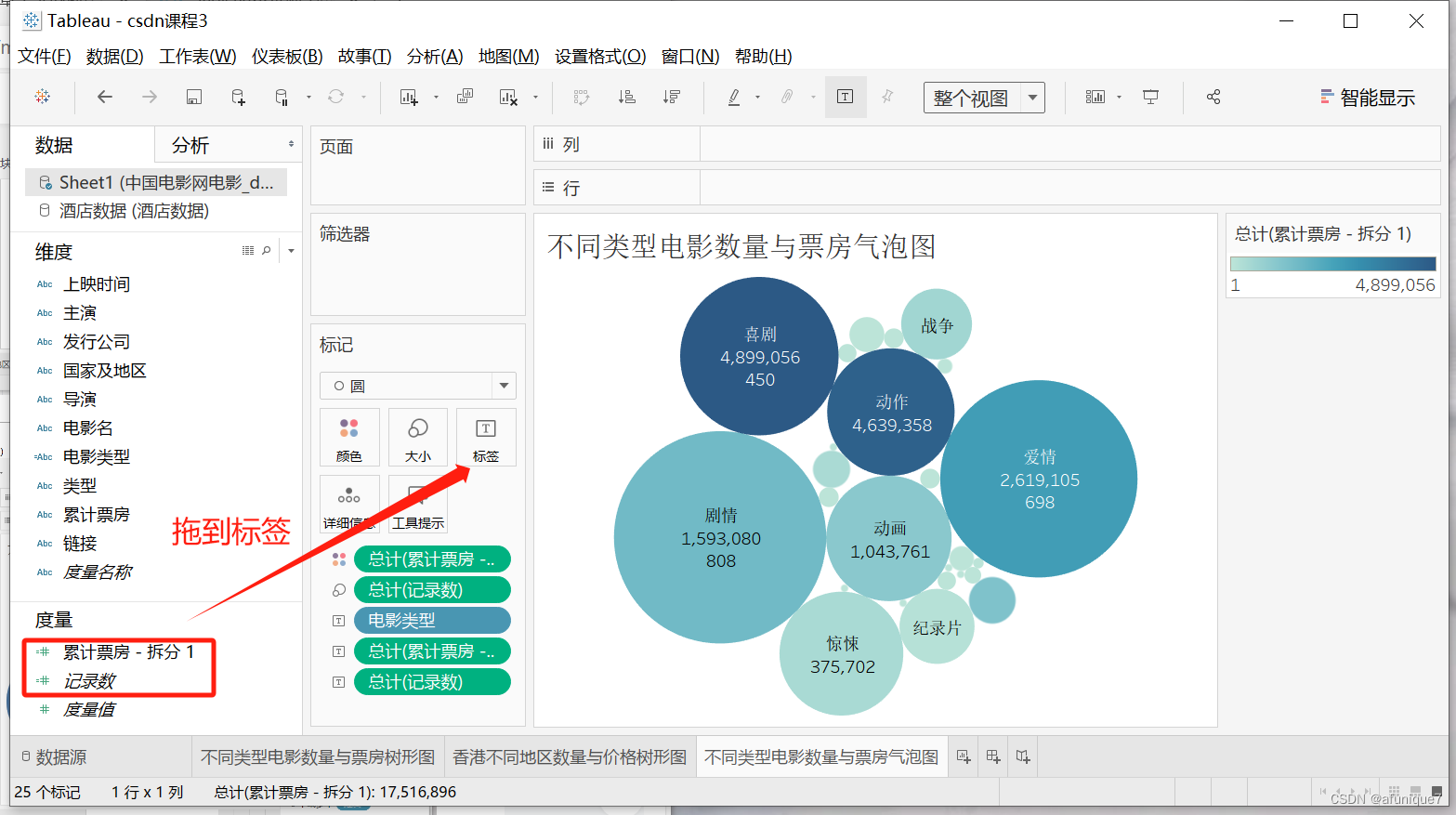Open the 分析(A) menu

[435, 56]
